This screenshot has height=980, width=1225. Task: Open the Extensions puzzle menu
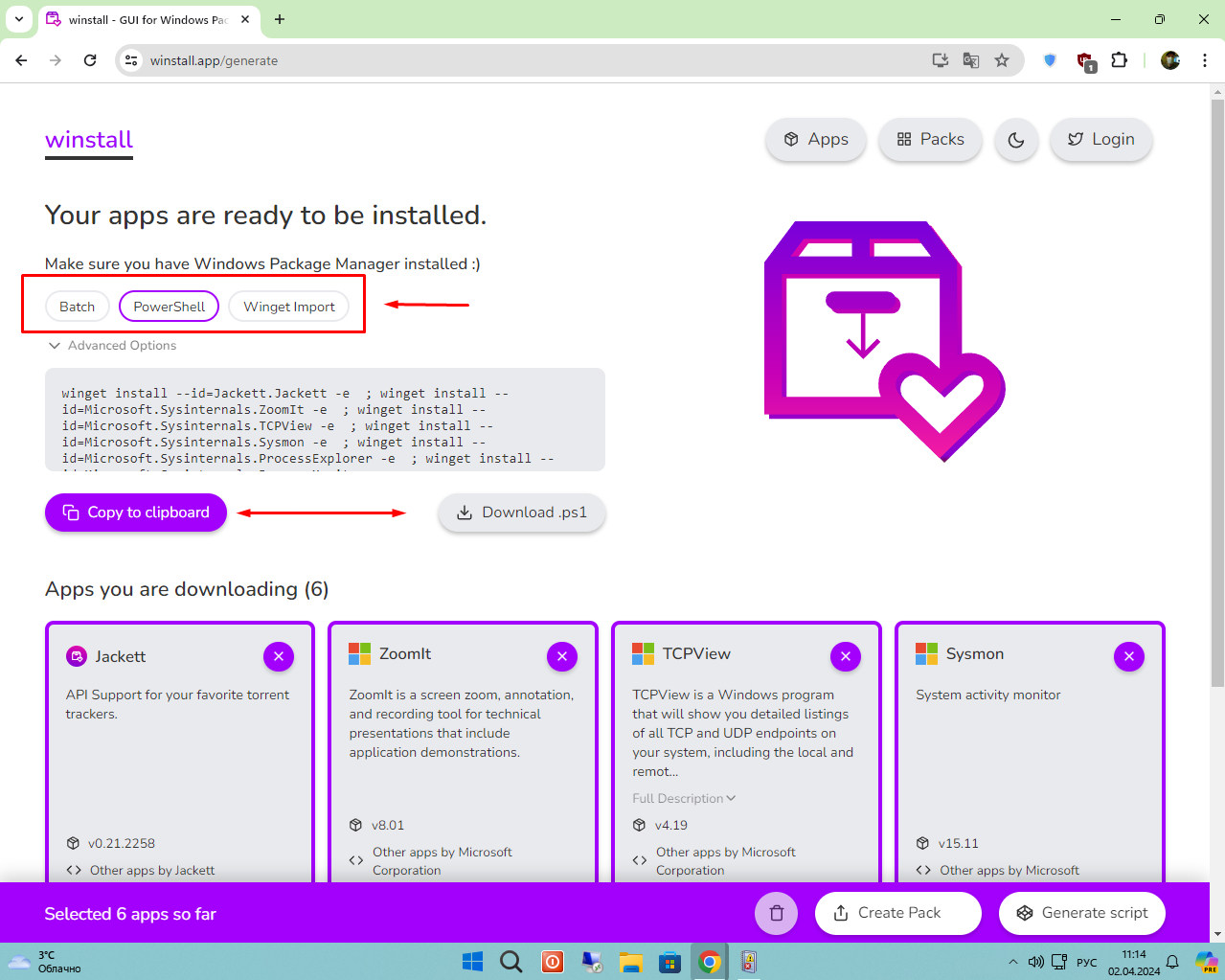pos(1119,60)
